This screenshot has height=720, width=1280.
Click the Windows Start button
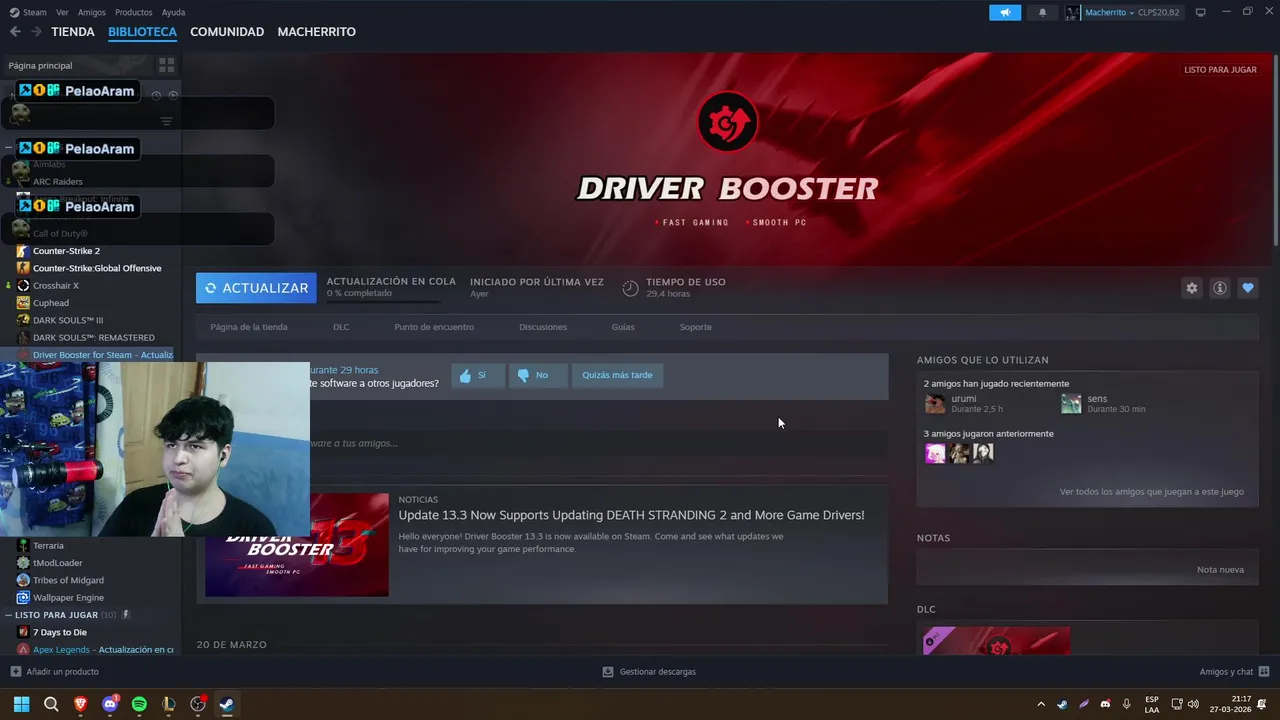[22, 704]
